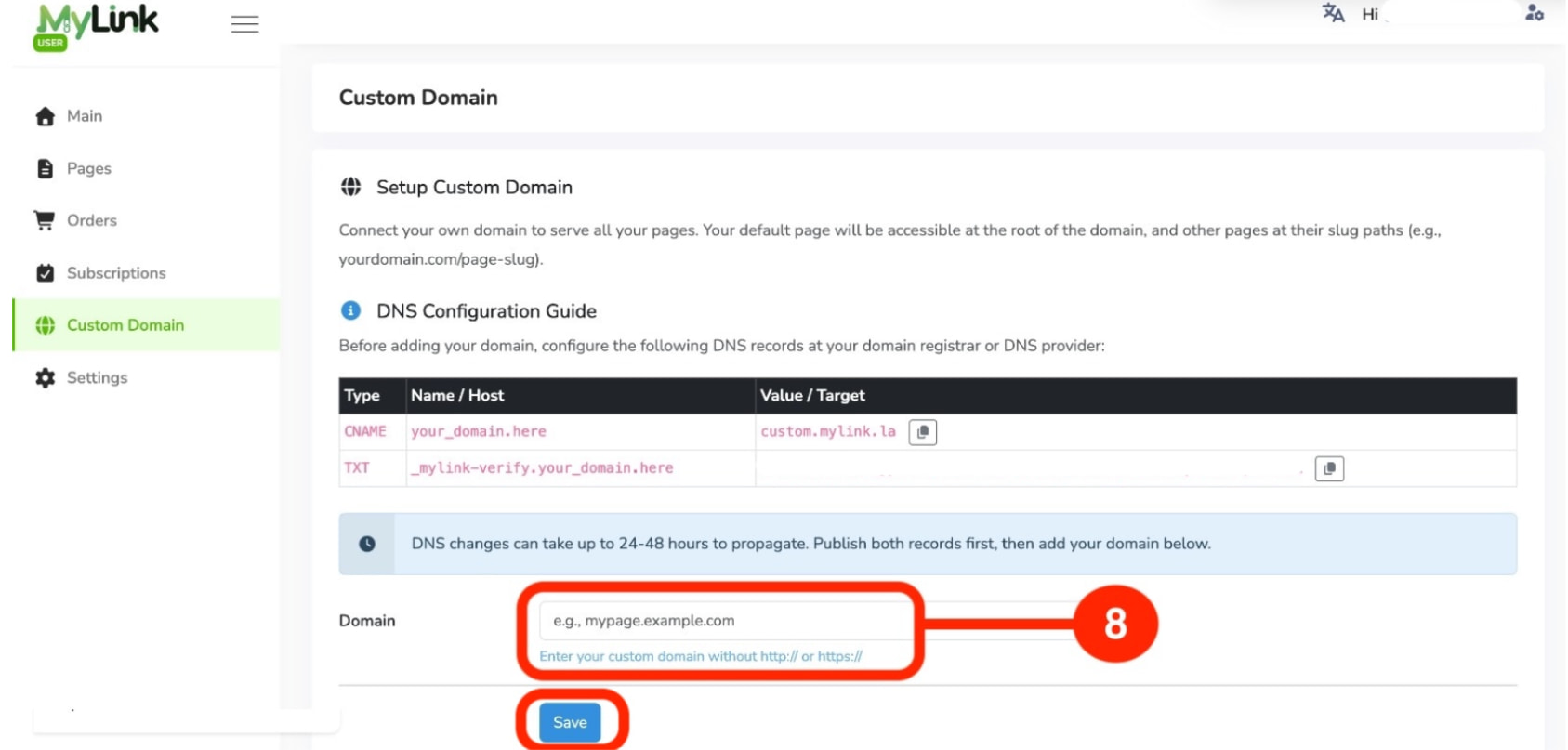Image resolution: width=1568 pixels, height=750 pixels.
Task: Click the Settings gear icon
Action: [45, 377]
